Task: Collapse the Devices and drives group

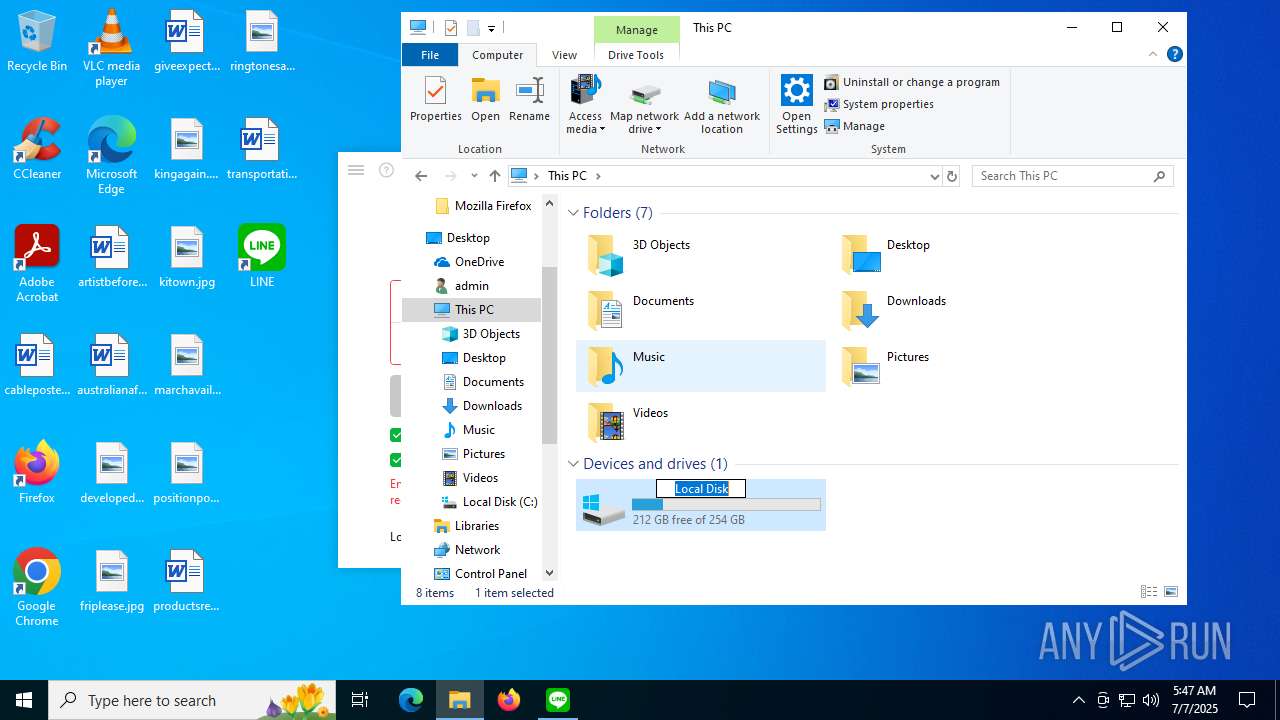Action: [574, 464]
